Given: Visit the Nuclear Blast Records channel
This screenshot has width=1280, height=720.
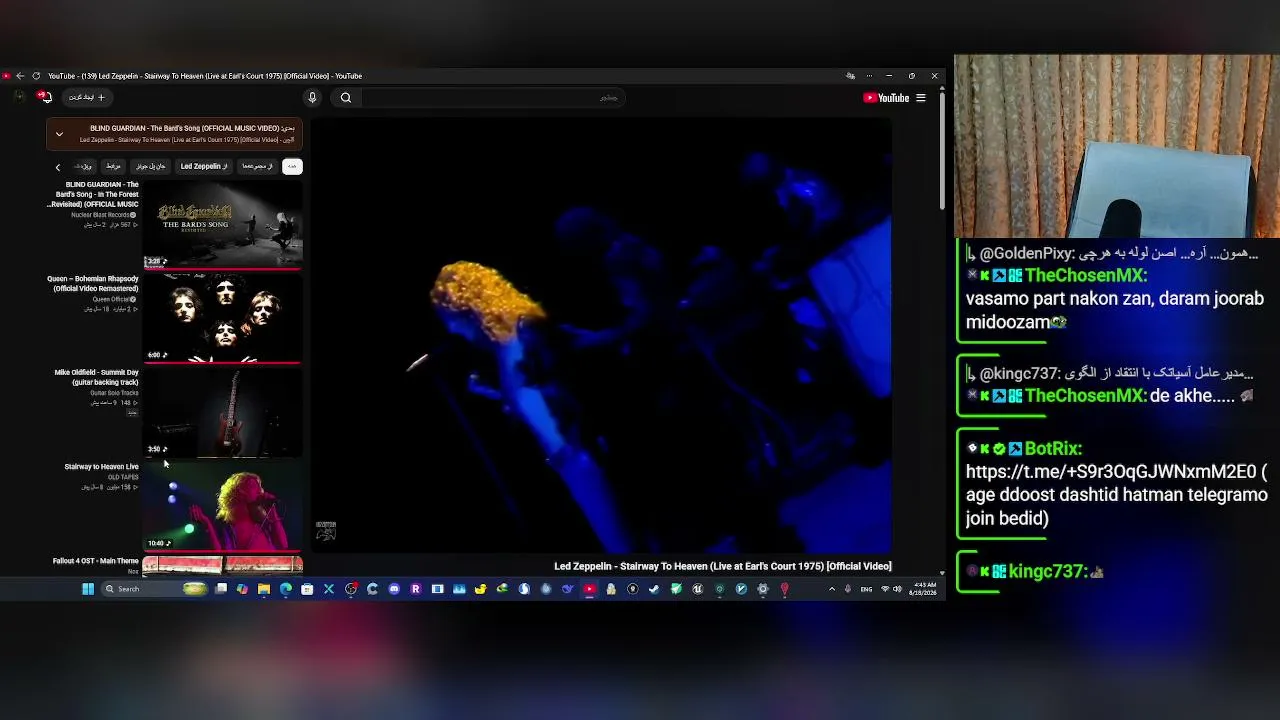Looking at the screenshot, I should point(103,215).
